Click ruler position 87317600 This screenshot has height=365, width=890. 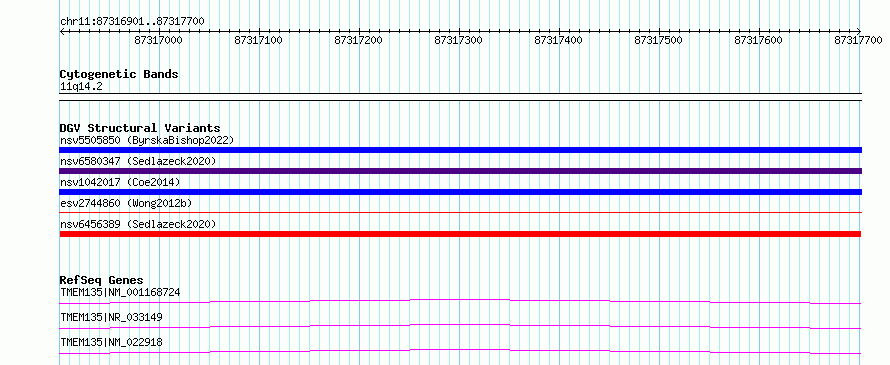(758, 40)
